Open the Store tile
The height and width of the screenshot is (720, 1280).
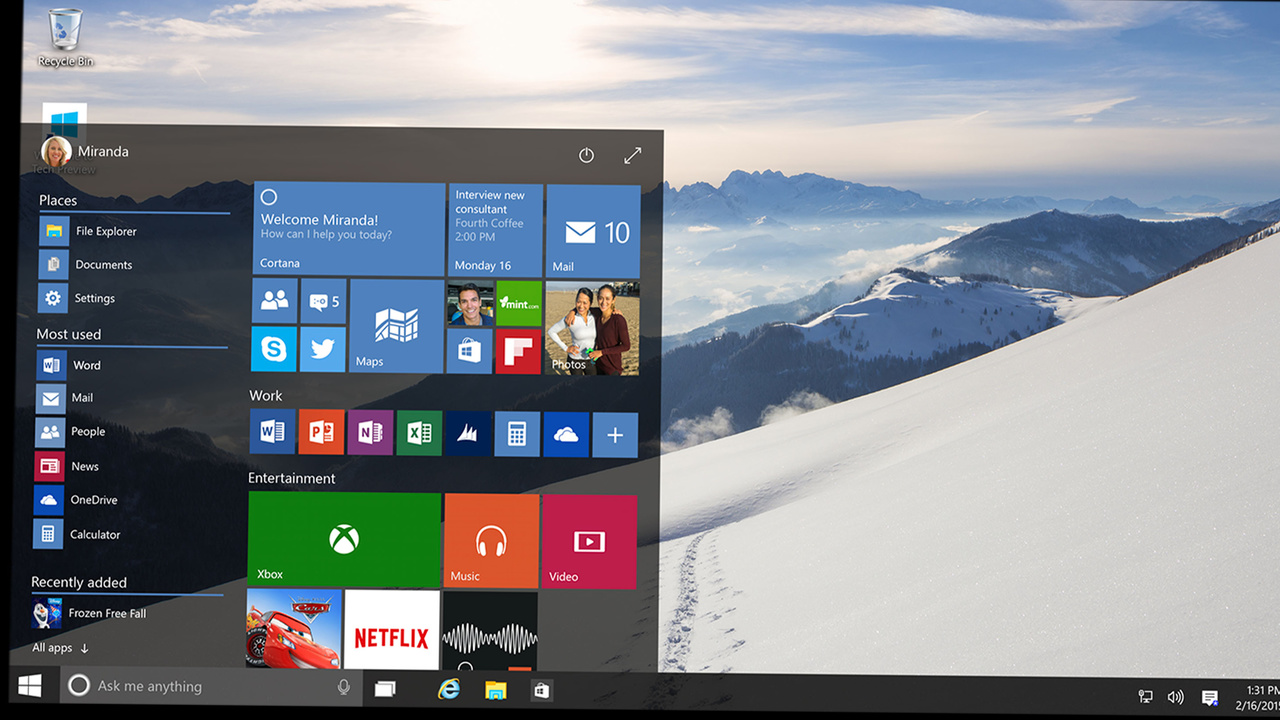pyautogui.click(x=469, y=352)
